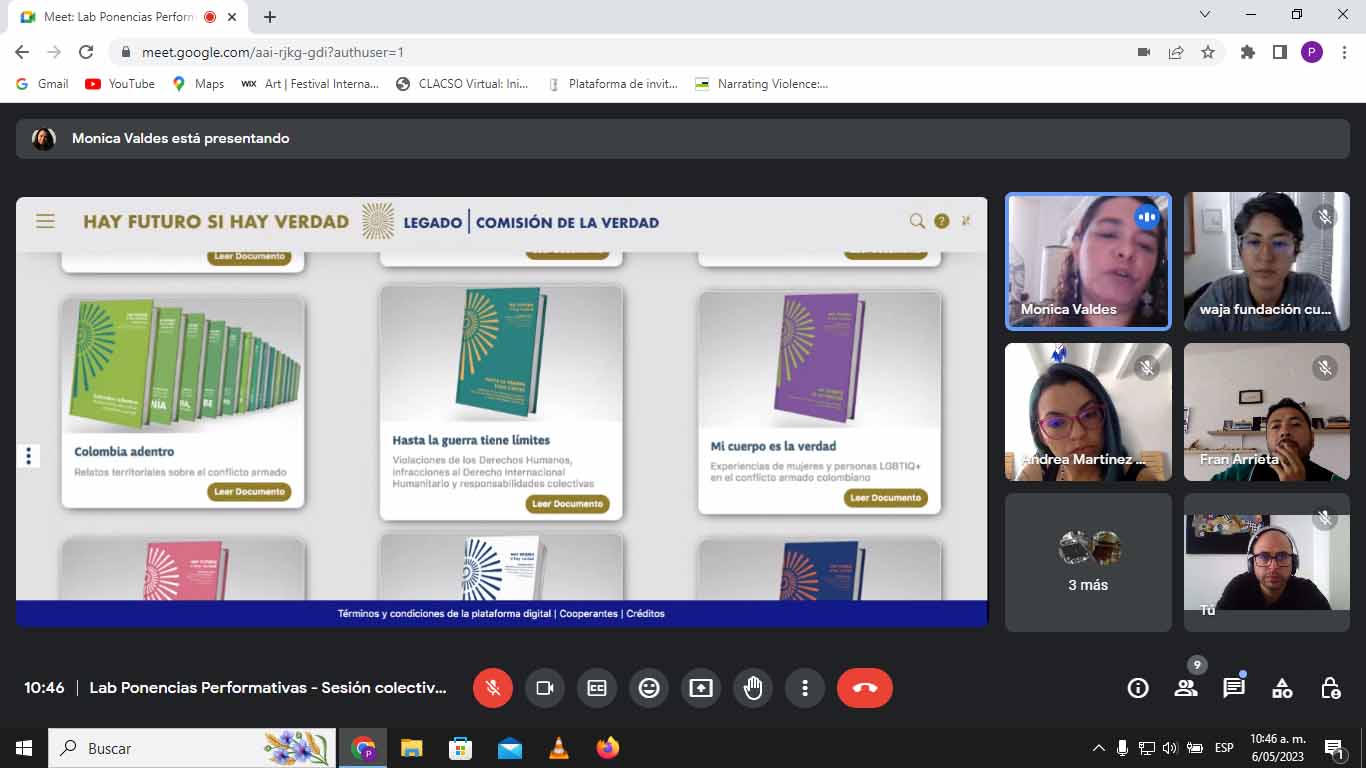Click the Cooperantes footer link
Screen dimensions: 1366x768
(x=589, y=614)
